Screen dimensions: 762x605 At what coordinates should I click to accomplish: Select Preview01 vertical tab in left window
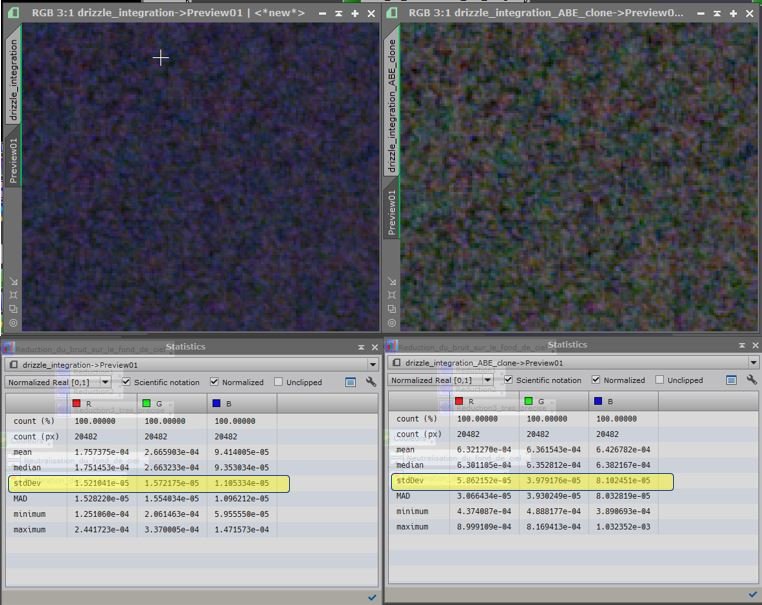[x=13, y=160]
